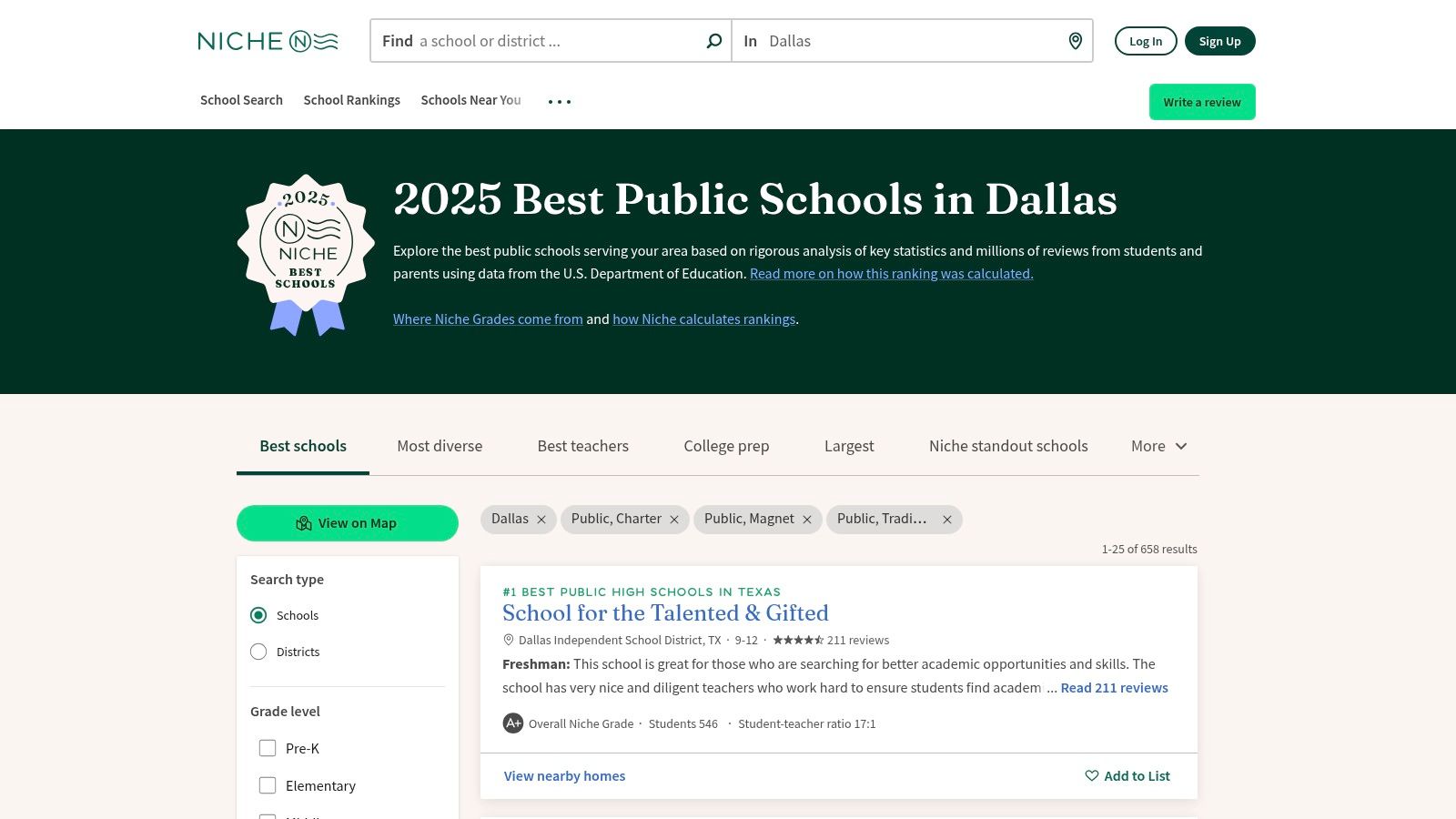Open the In Dallas location selector
Viewport: 1456px width, 819px height.
pos(910,40)
